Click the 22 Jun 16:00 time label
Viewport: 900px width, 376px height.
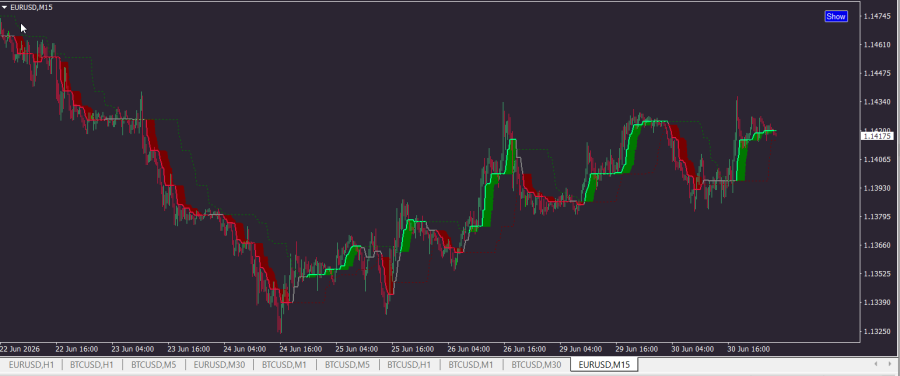click(77, 349)
